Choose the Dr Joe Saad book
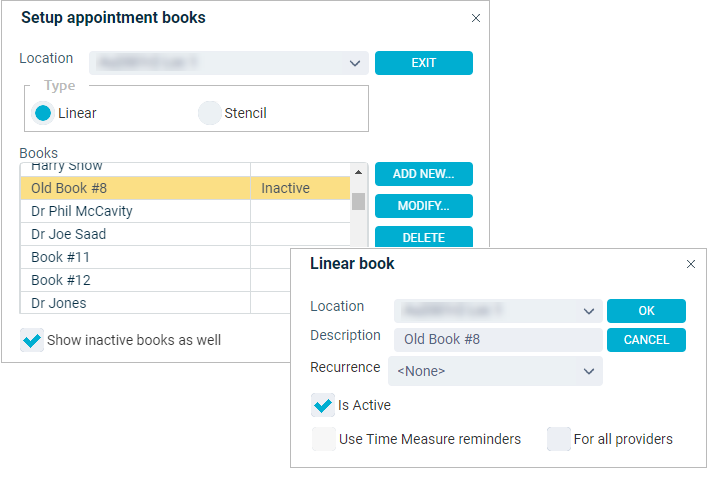The width and height of the screenshot is (724, 490). 185,234
